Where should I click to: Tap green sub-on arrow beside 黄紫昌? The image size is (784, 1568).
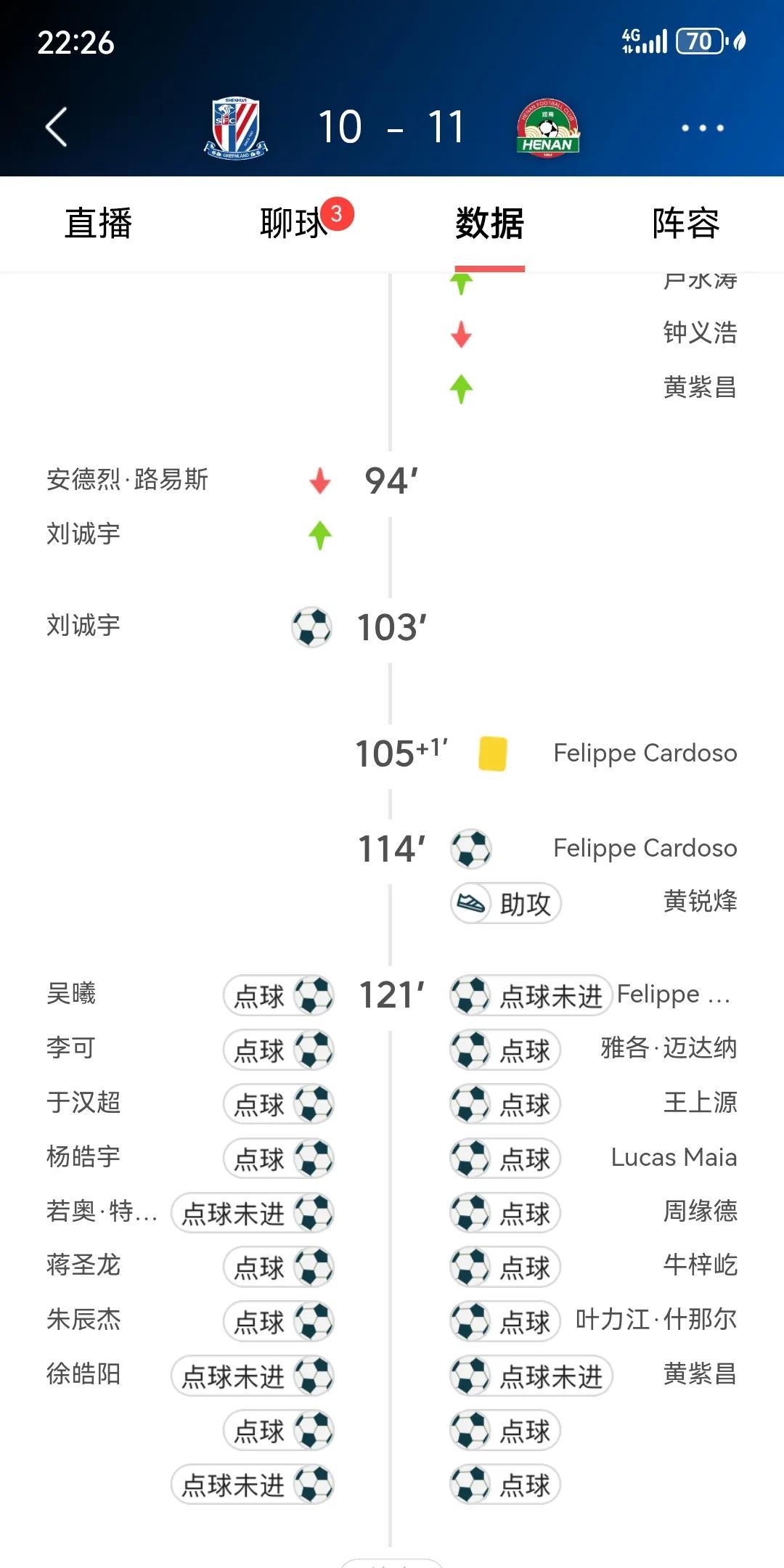(x=461, y=388)
